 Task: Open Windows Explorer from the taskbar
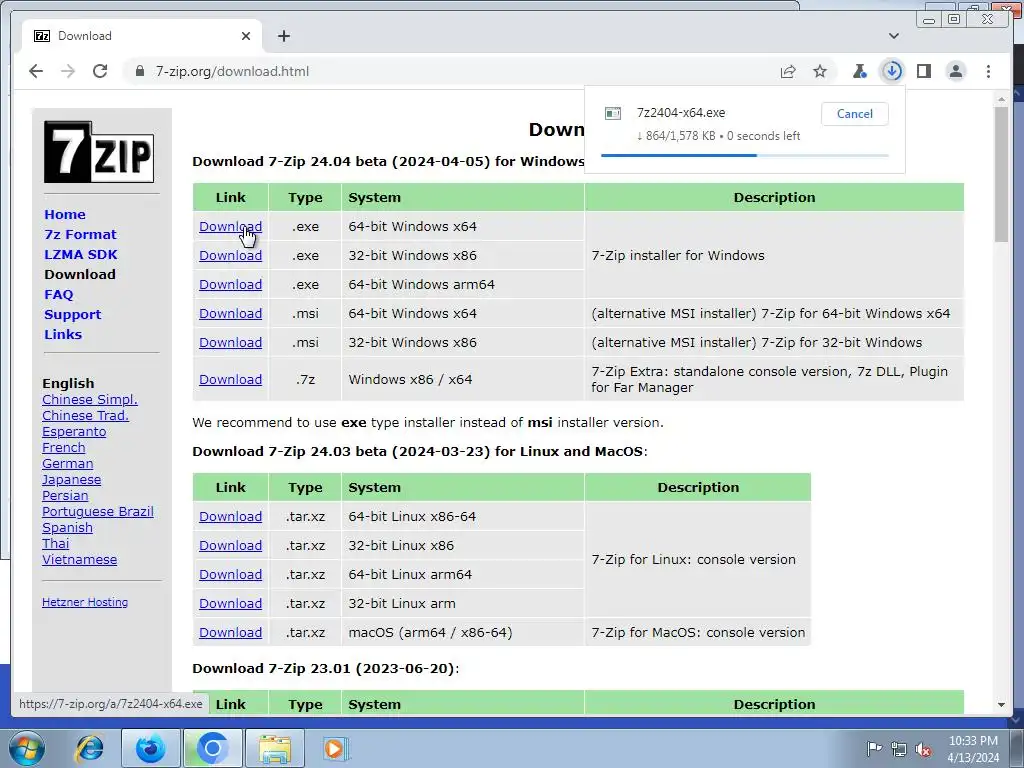coord(275,748)
